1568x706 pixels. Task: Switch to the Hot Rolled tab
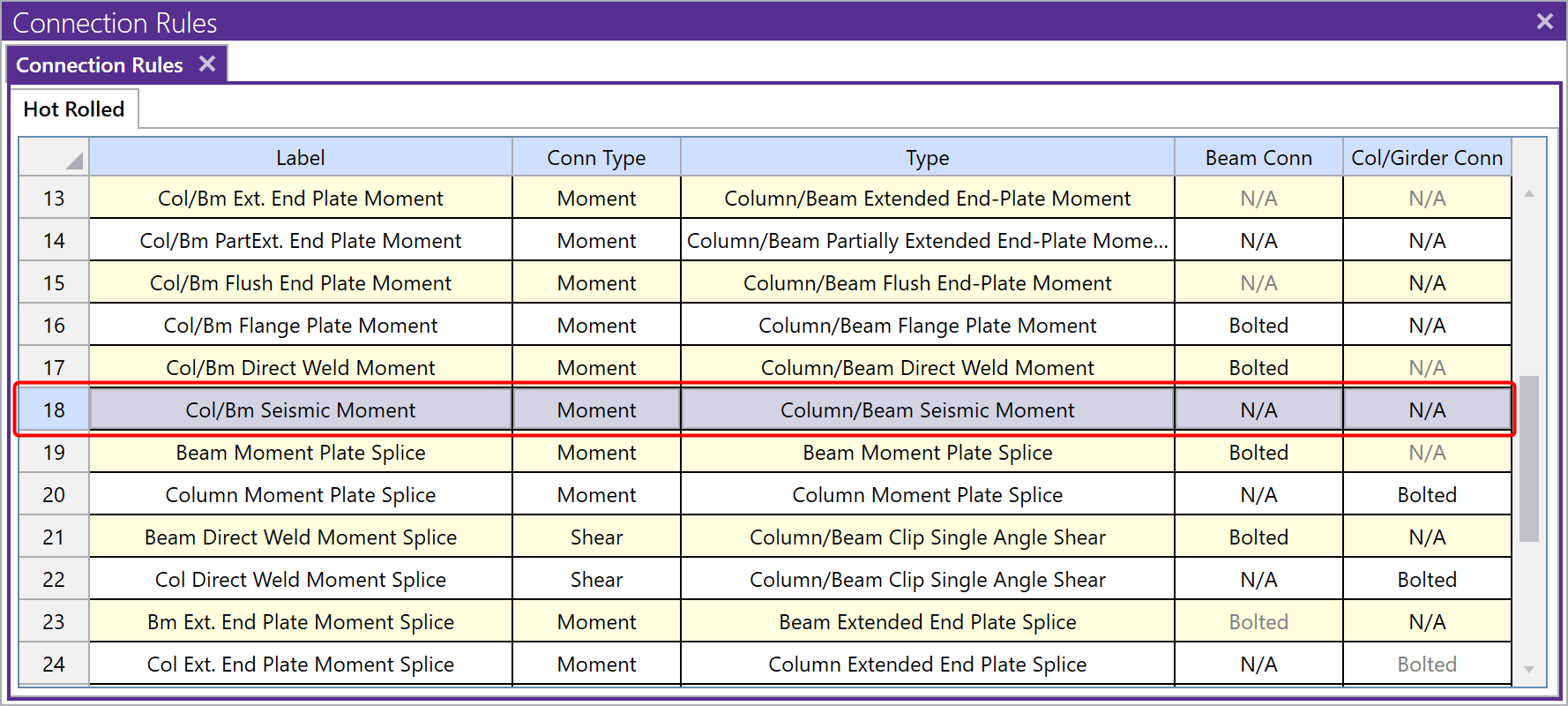click(x=74, y=109)
